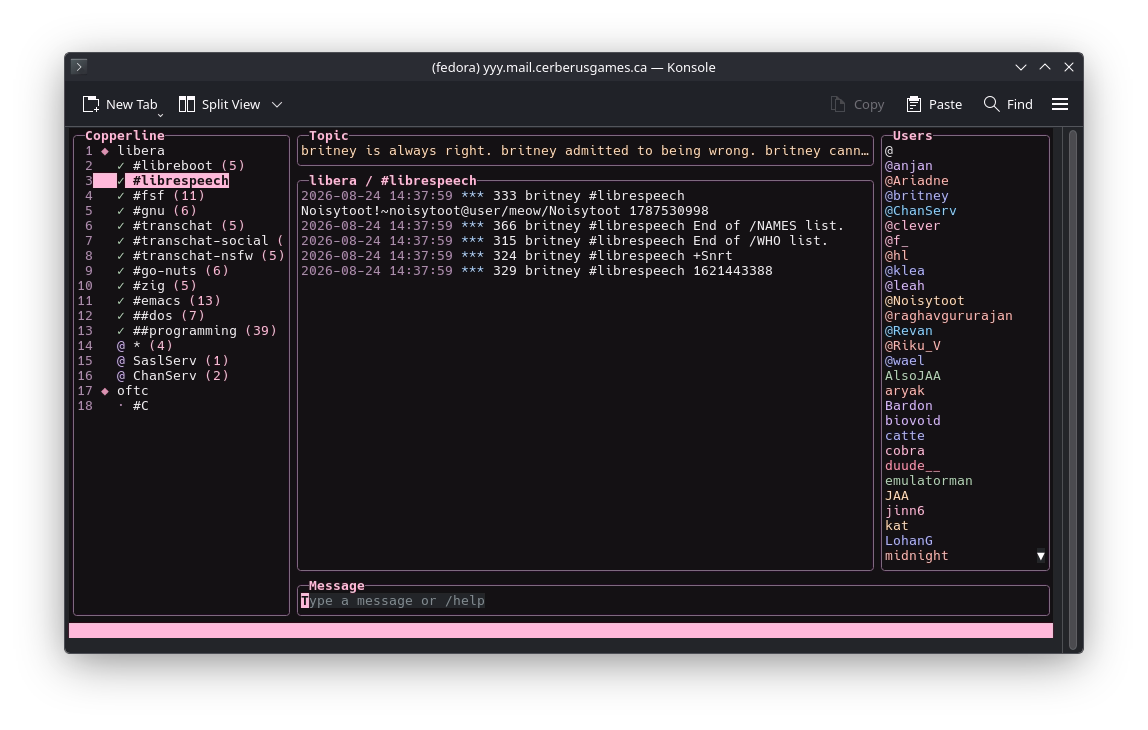Open the ##programming channel
The image size is (1148, 730).
(204, 331)
